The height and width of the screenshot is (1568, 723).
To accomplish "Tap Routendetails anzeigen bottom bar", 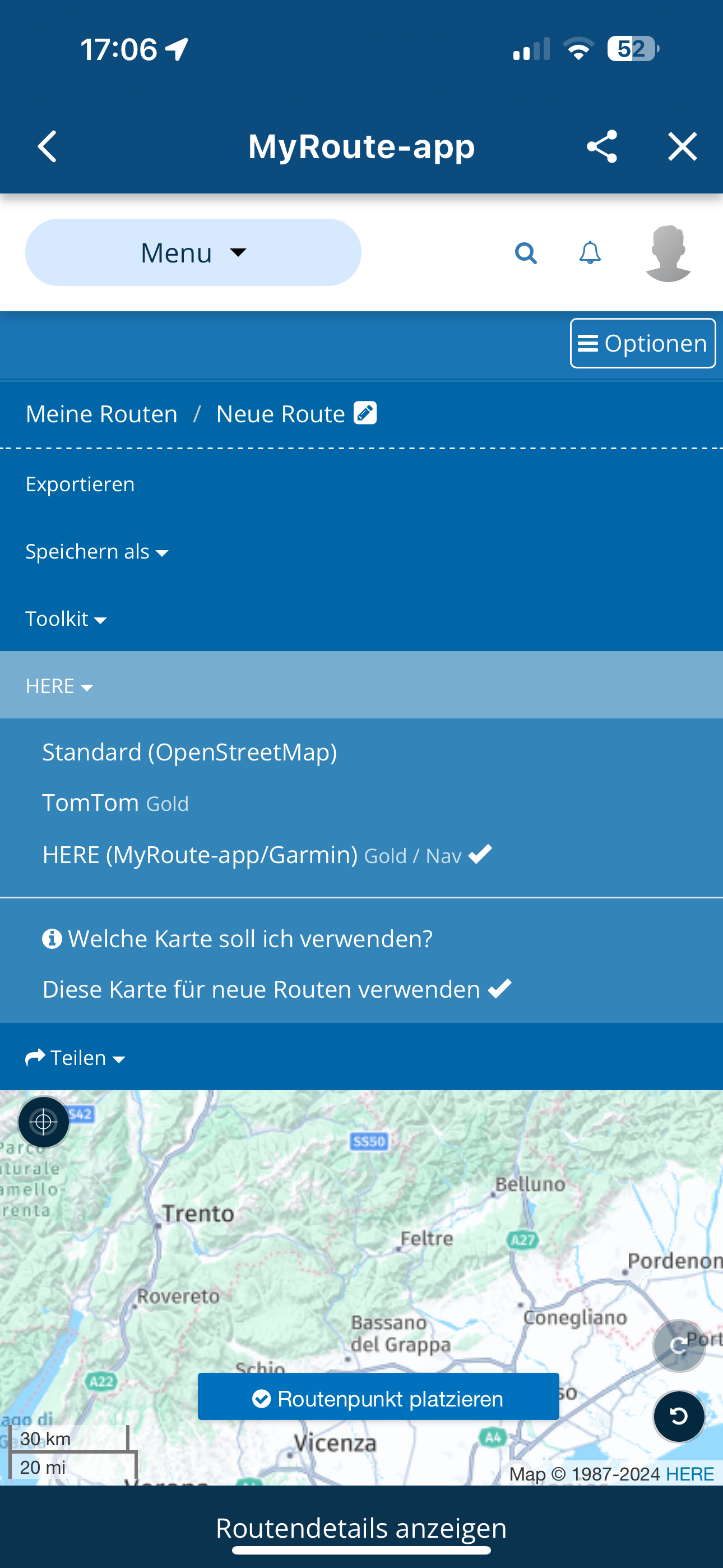I will point(361,1528).
